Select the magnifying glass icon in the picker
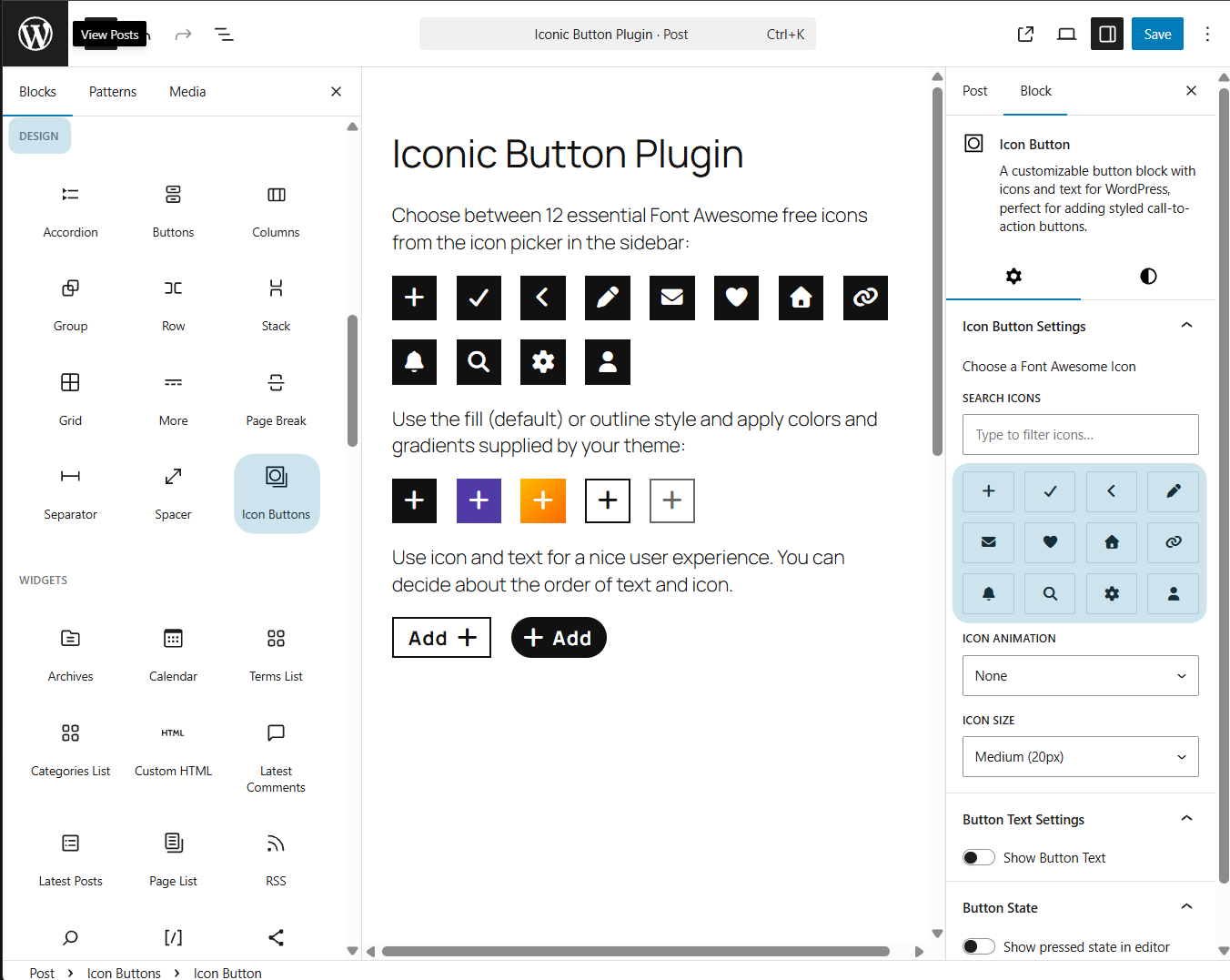Screen dimensions: 1230x980 pos(1050,593)
